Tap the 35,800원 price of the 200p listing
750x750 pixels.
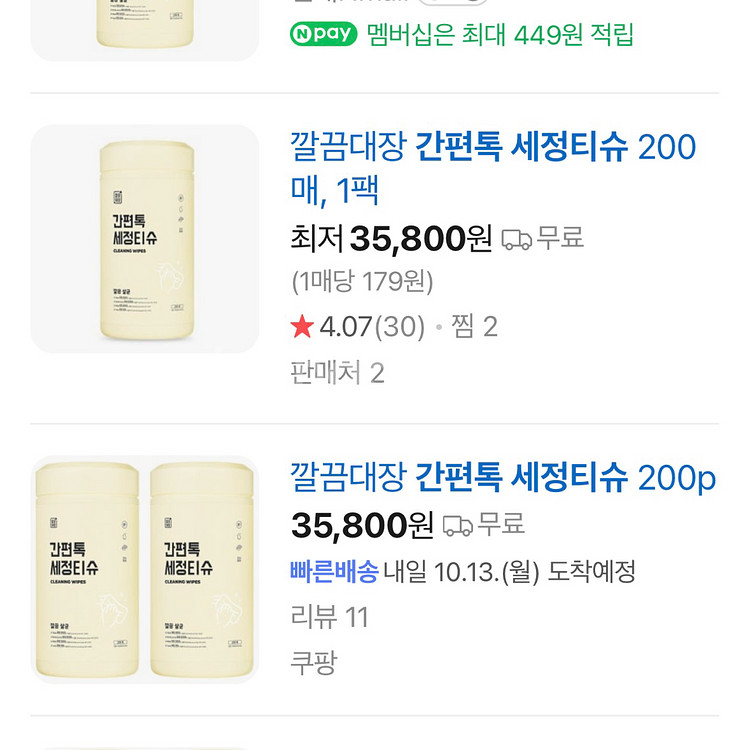pyautogui.click(x=362, y=524)
